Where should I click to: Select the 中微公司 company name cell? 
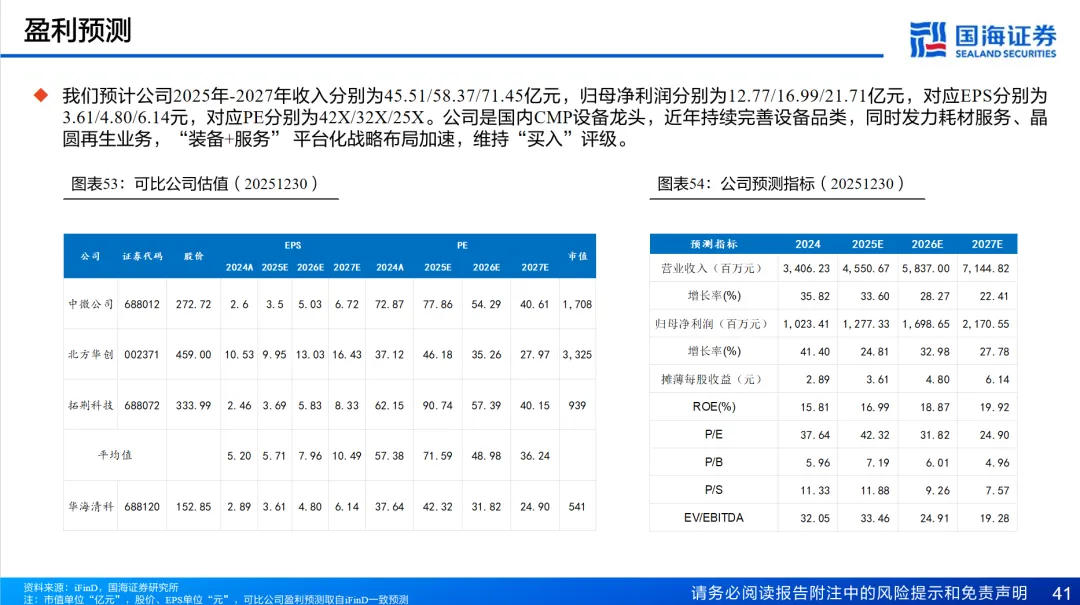point(90,304)
